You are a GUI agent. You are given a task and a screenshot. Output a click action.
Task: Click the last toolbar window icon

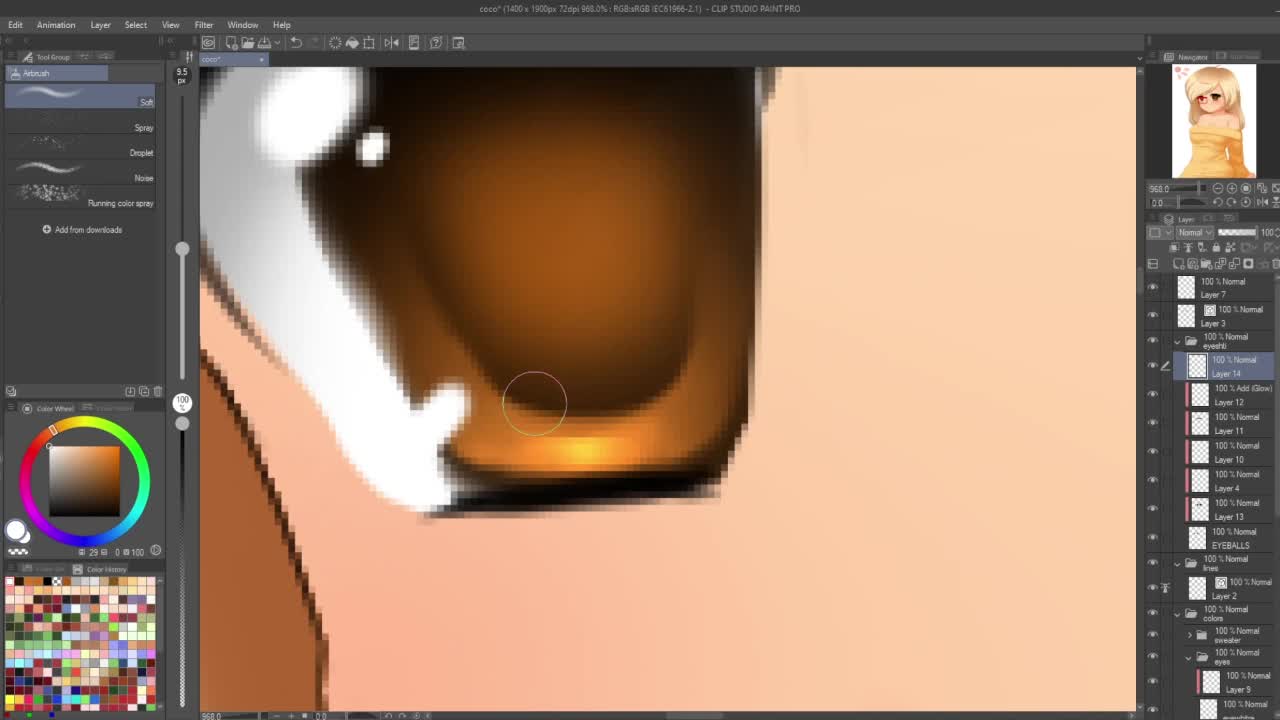(459, 42)
